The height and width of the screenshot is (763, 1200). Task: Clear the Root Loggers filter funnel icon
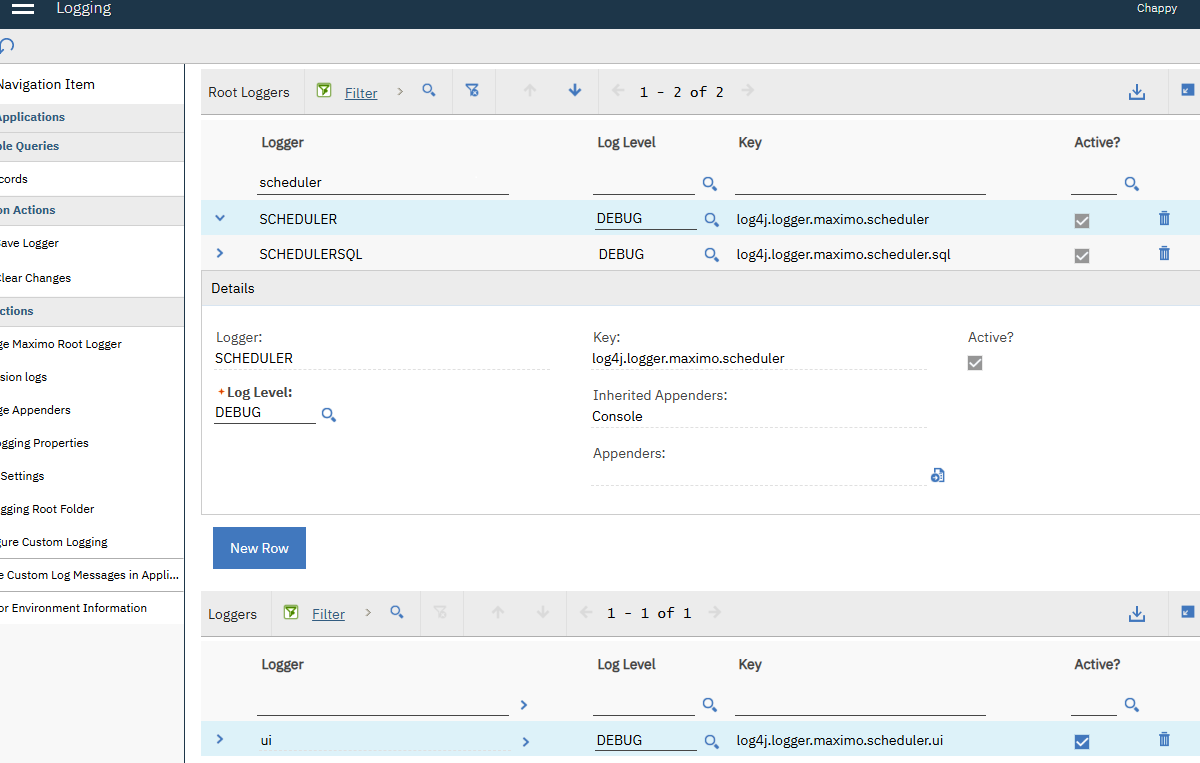click(x=473, y=90)
